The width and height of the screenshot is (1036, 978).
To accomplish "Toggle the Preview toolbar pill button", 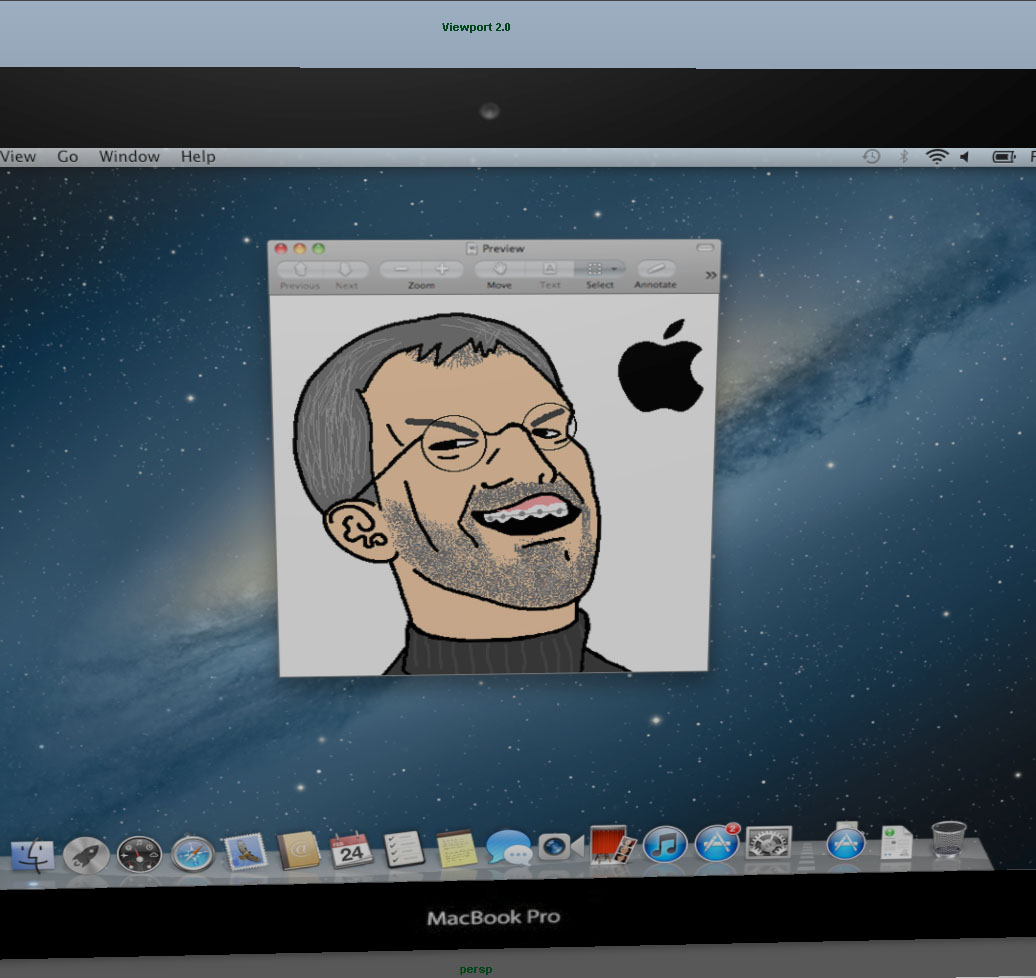I will click(x=705, y=248).
